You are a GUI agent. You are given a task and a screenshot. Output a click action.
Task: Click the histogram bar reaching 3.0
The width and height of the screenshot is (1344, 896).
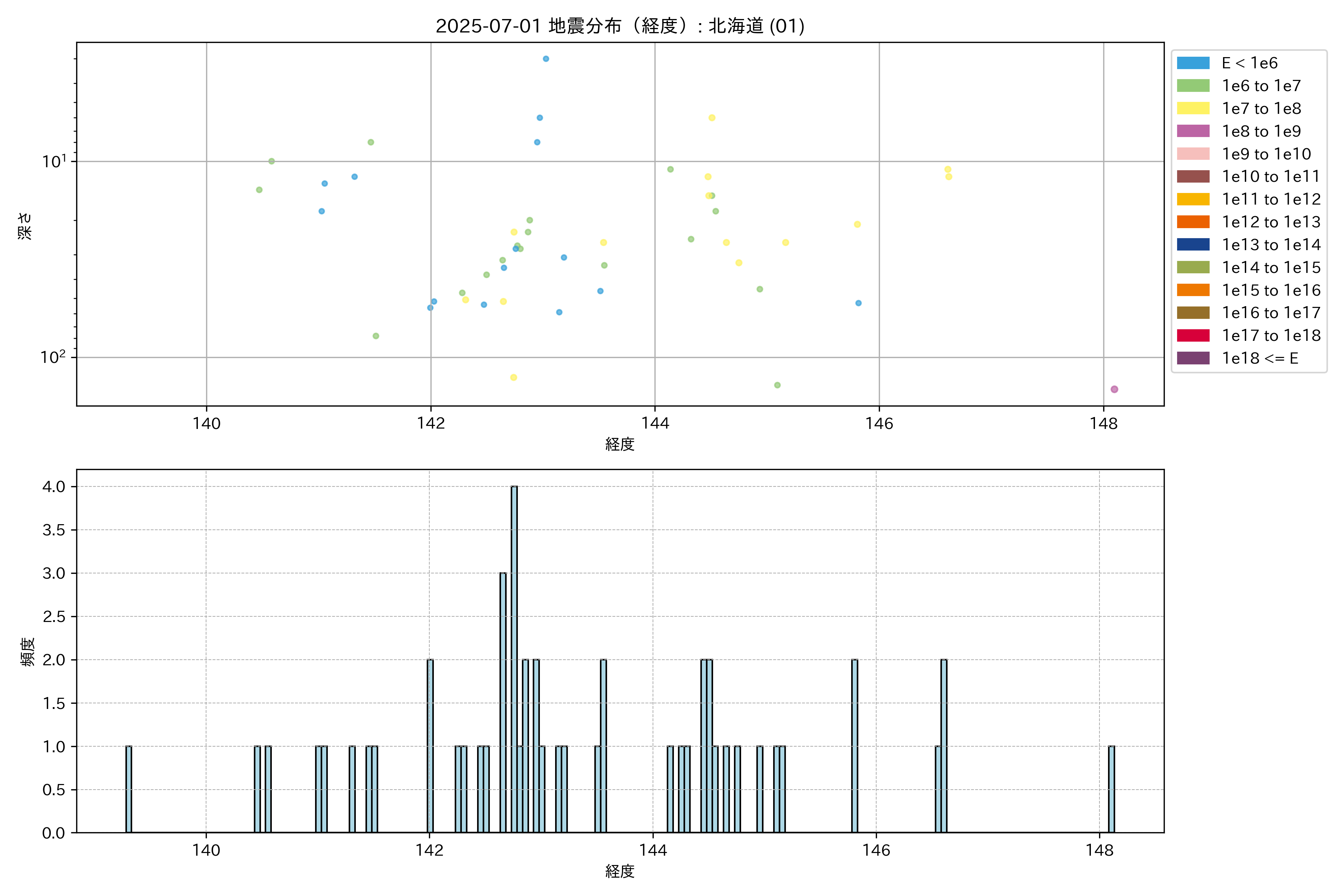503,703
